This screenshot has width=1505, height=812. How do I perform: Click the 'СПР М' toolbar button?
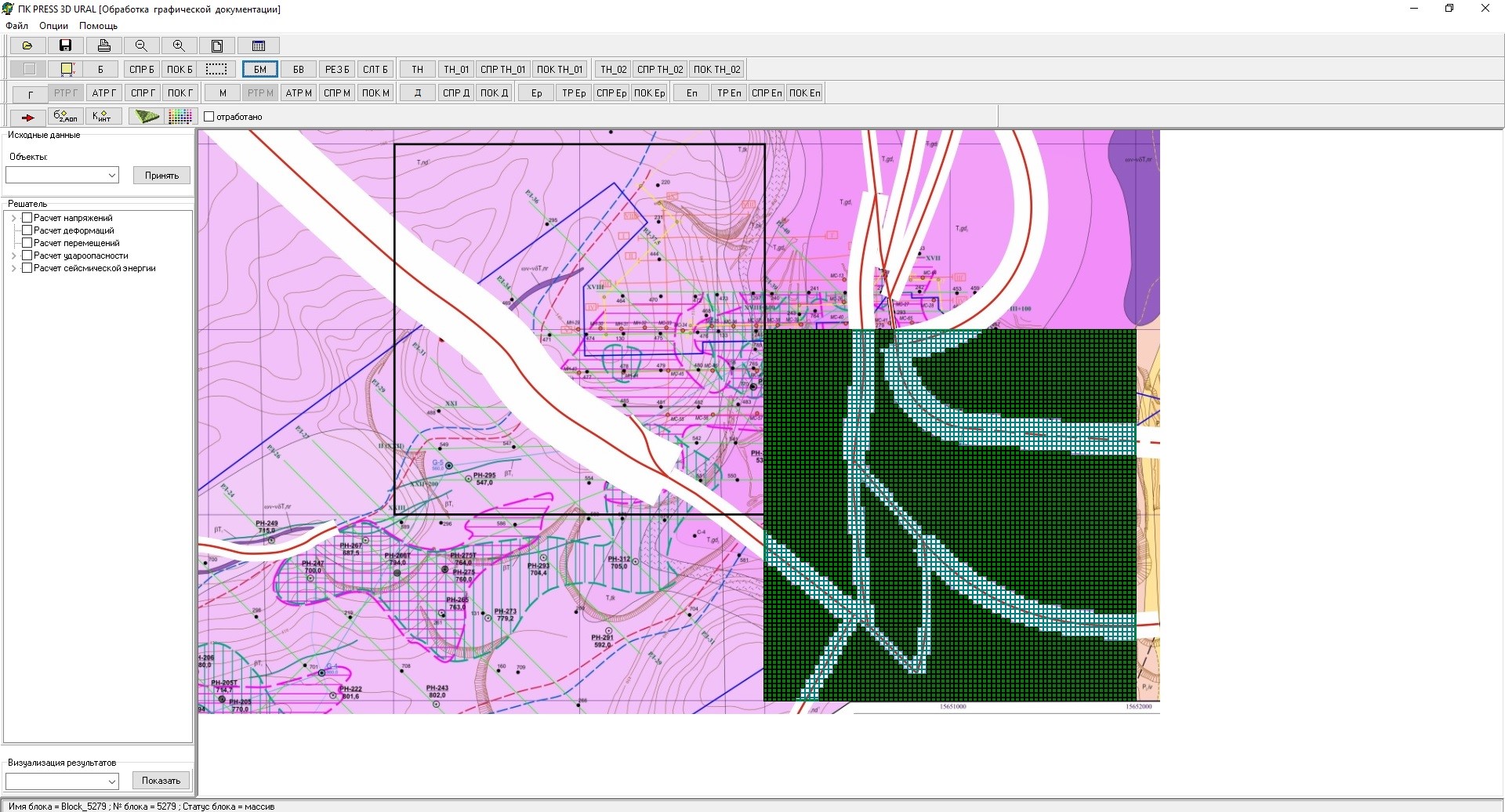pyautogui.click(x=337, y=93)
